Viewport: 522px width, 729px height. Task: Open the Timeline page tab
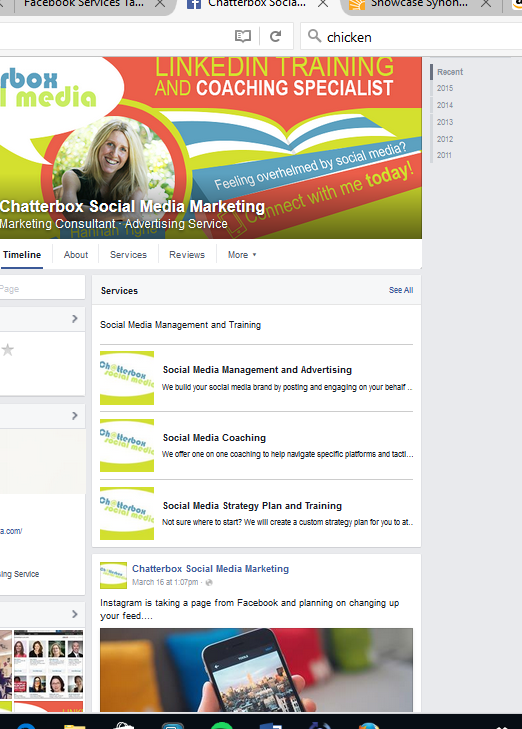point(22,255)
